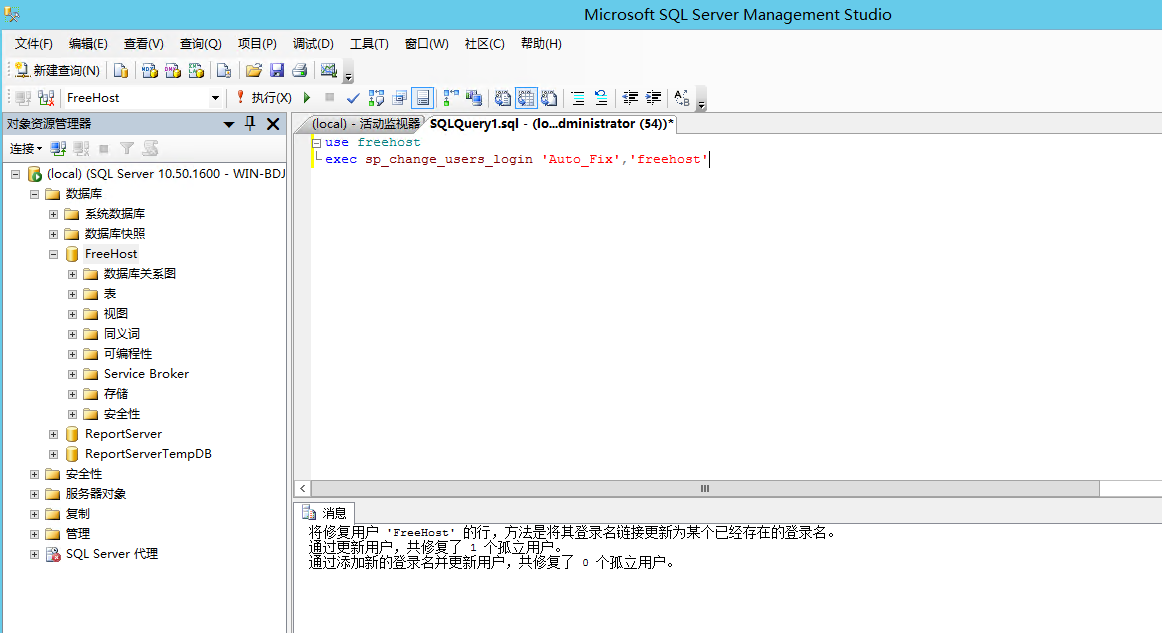Select the ReportServerTempDB database
Screen dimensions: 1162x633
[x=148, y=454]
